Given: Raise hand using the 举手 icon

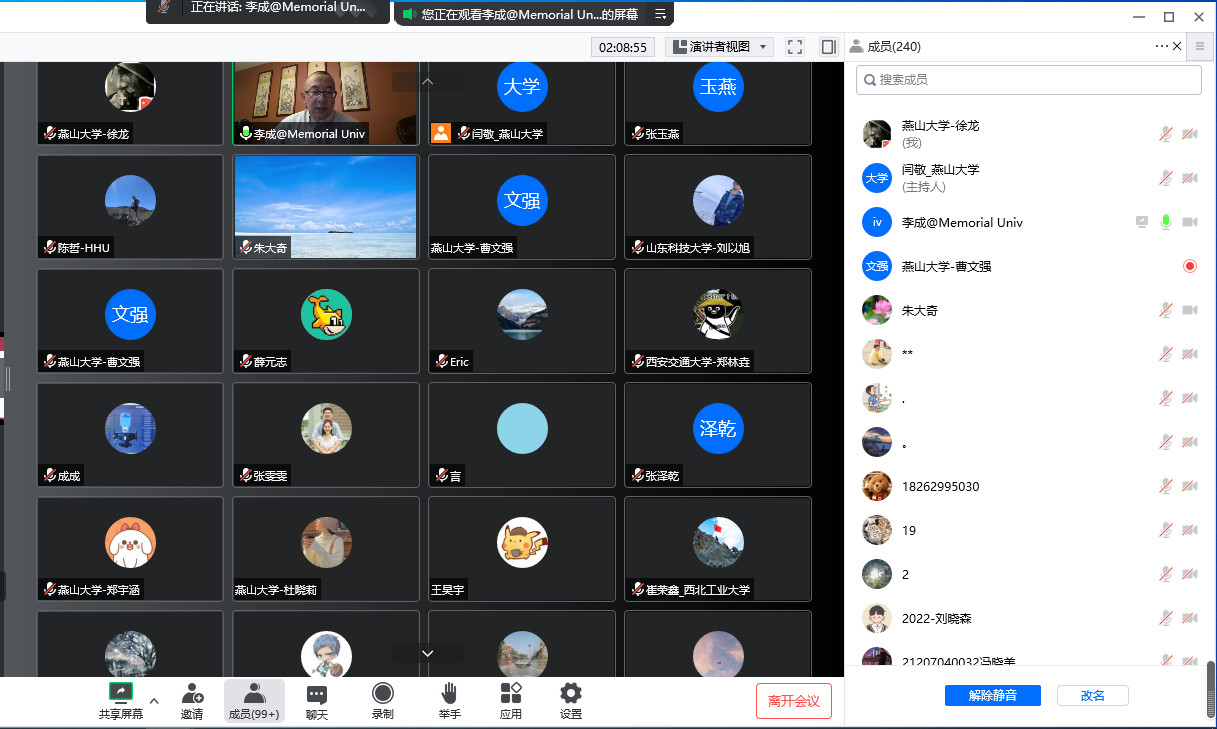Looking at the screenshot, I should [449, 694].
